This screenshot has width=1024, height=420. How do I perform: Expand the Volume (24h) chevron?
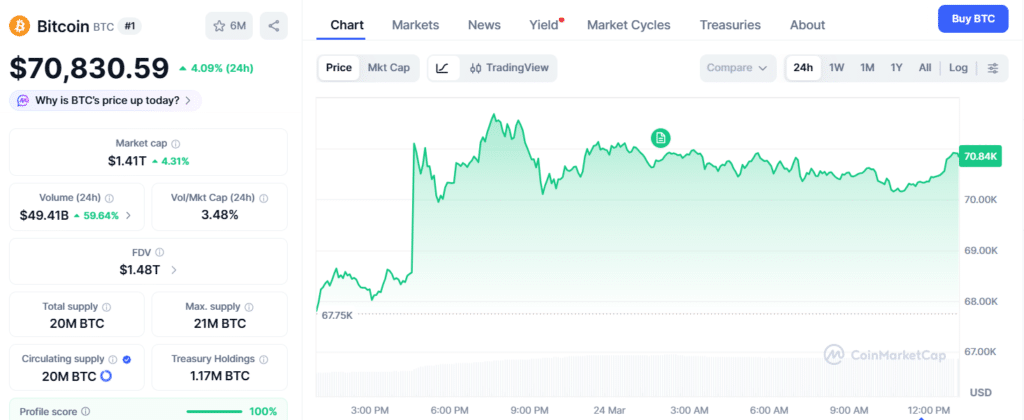[127, 215]
